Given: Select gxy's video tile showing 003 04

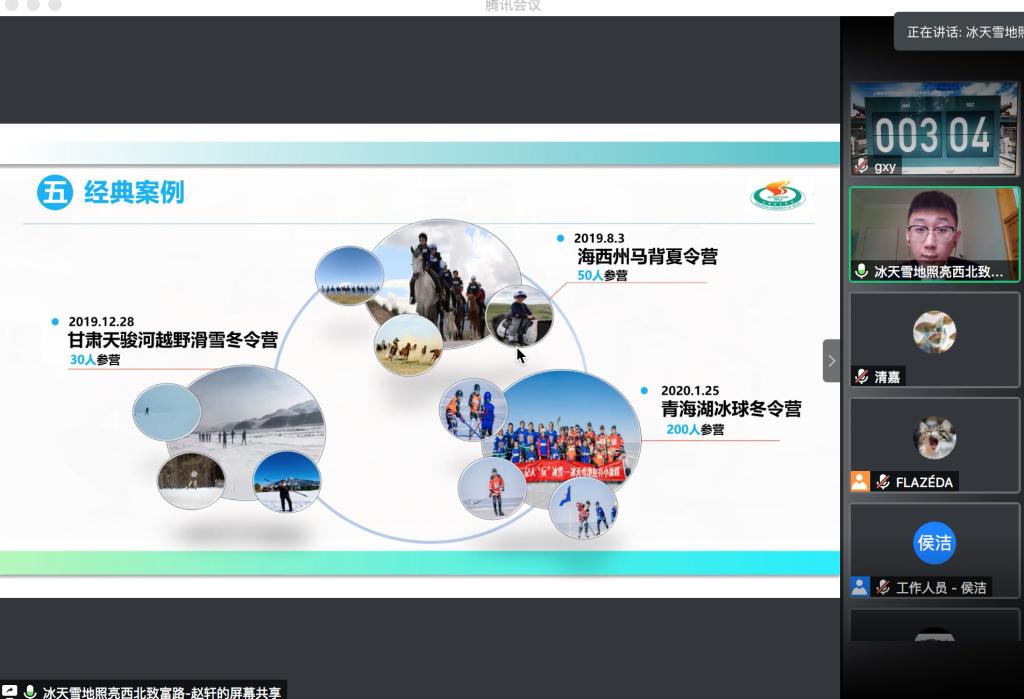Looking at the screenshot, I should (934, 128).
